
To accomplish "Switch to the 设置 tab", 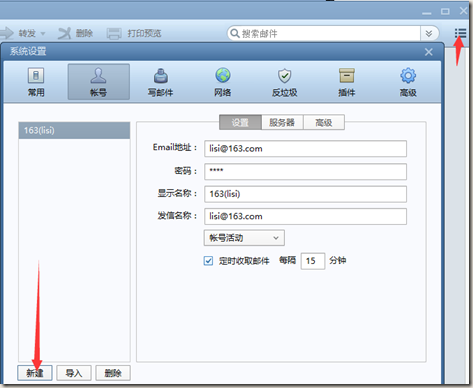I will click(x=240, y=123).
